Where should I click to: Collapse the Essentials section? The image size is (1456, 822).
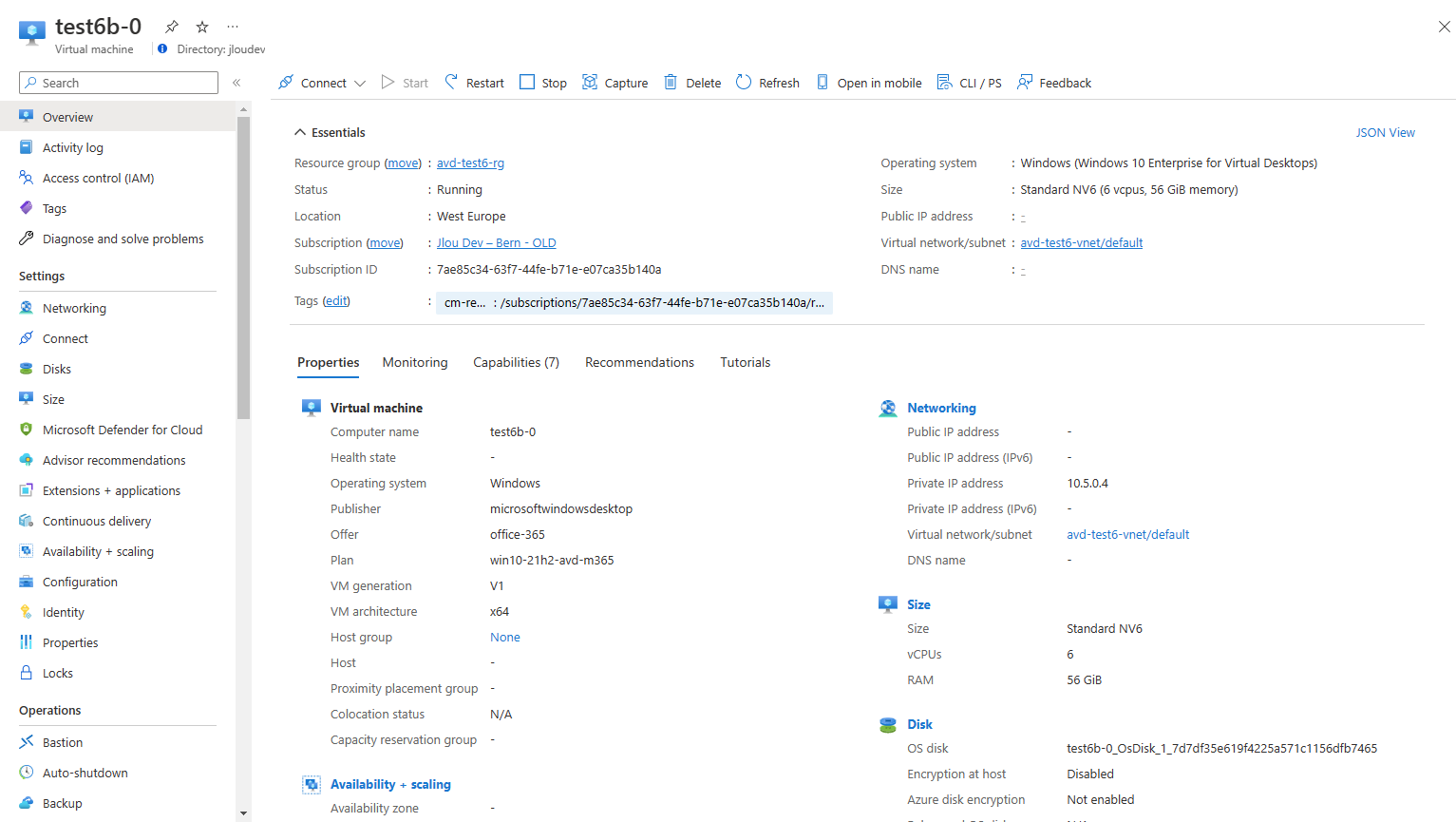pos(330,132)
